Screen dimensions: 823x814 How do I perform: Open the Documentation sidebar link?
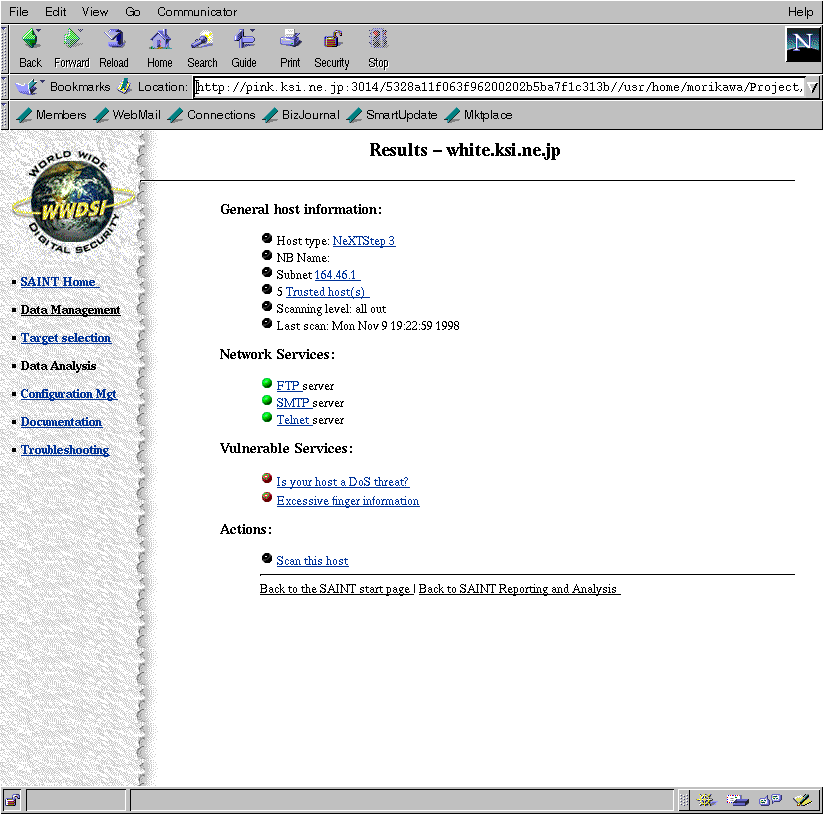[x=61, y=422]
